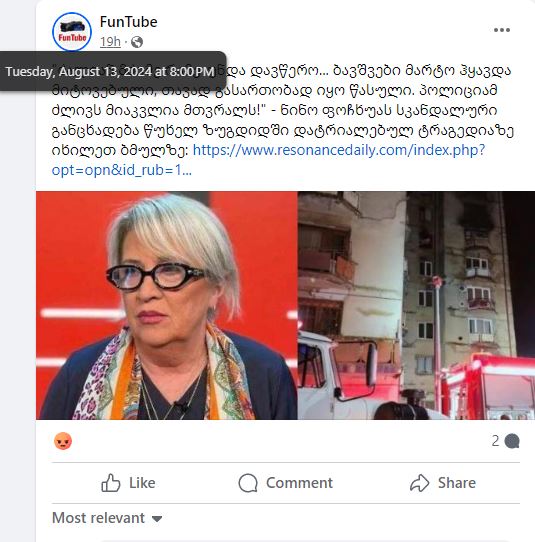This screenshot has height=542, width=535.
Task: Open the three-dots post options menu
Action: pyautogui.click(x=502, y=30)
